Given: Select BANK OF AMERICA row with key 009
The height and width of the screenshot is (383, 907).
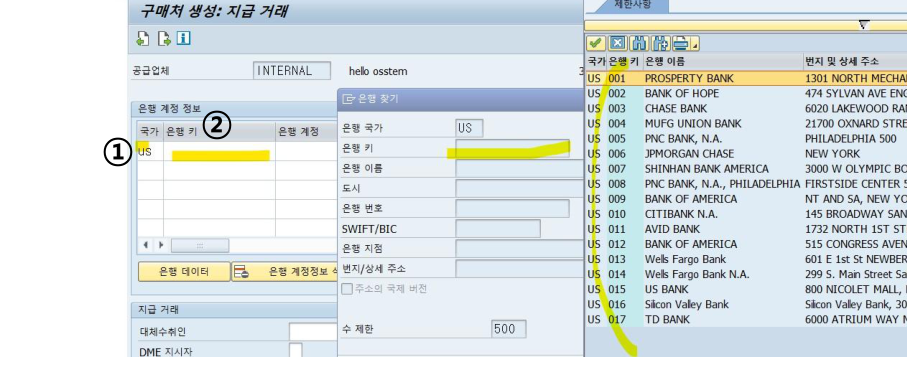Looking at the screenshot, I should 746,198.
